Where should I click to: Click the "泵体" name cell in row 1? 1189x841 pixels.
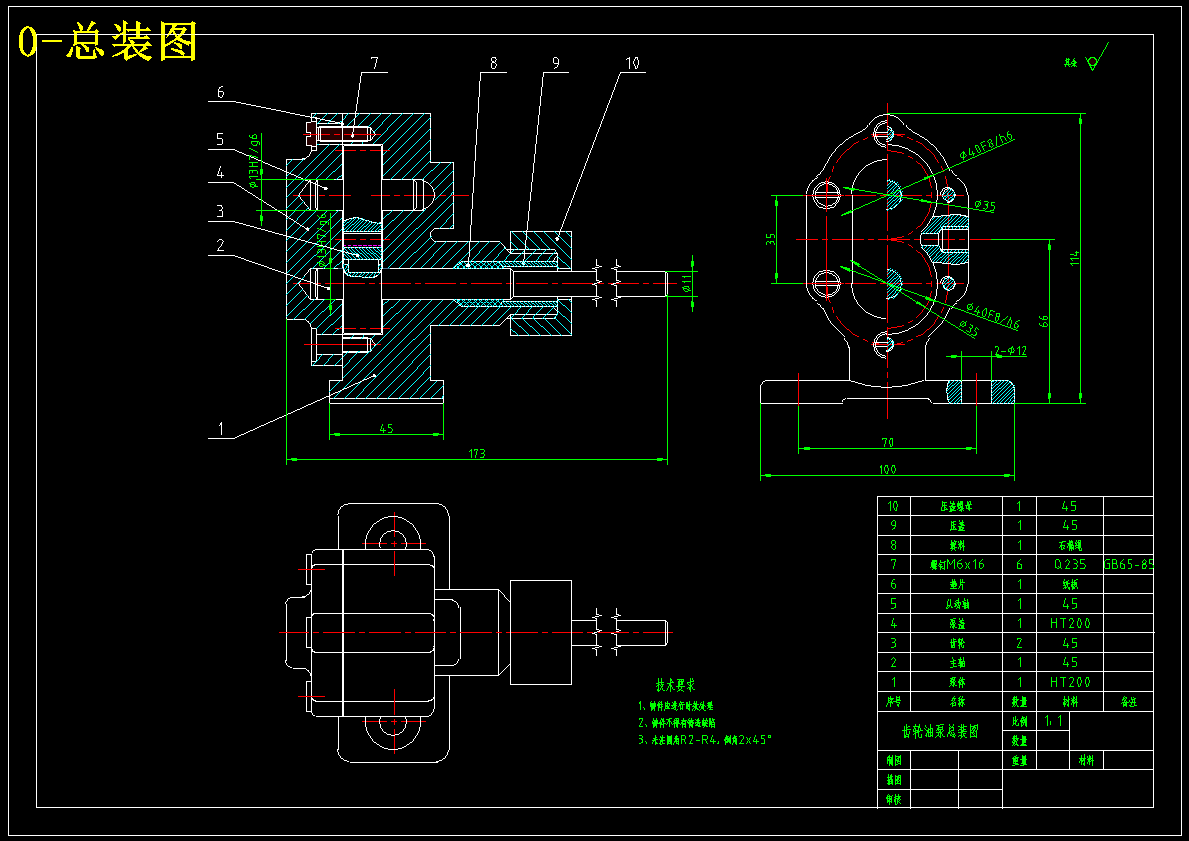957,682
